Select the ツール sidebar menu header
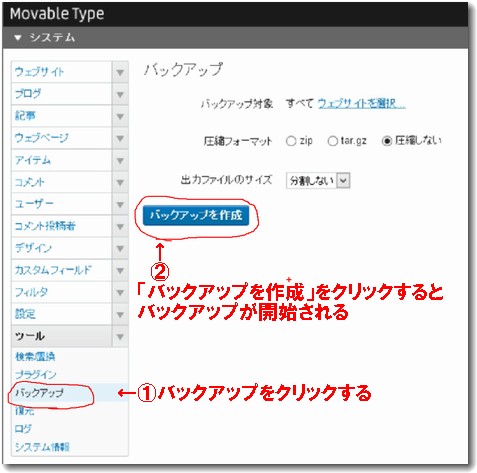This screenshot has height=473, width=477. [62, 336]
